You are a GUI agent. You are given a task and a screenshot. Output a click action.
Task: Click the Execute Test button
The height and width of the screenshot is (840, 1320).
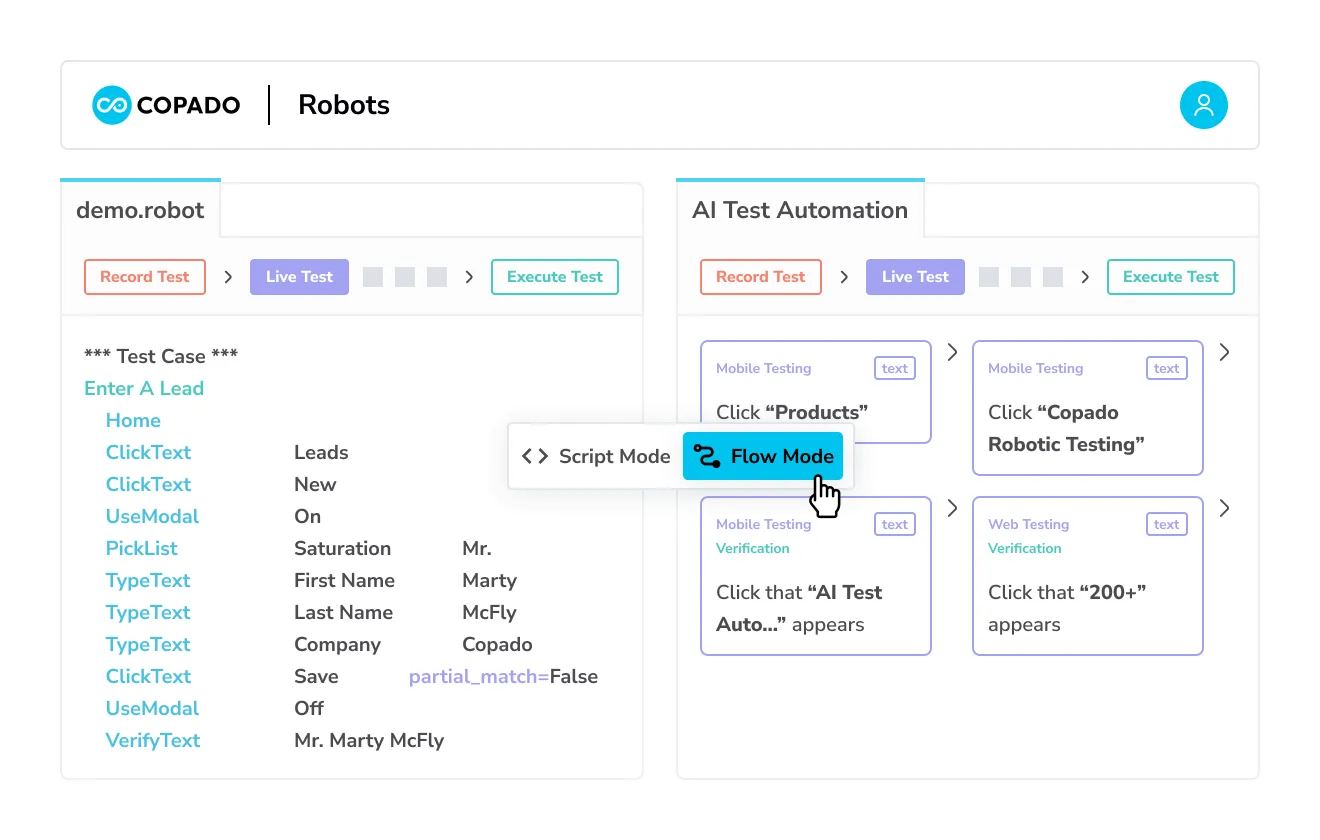click(555, 277)
